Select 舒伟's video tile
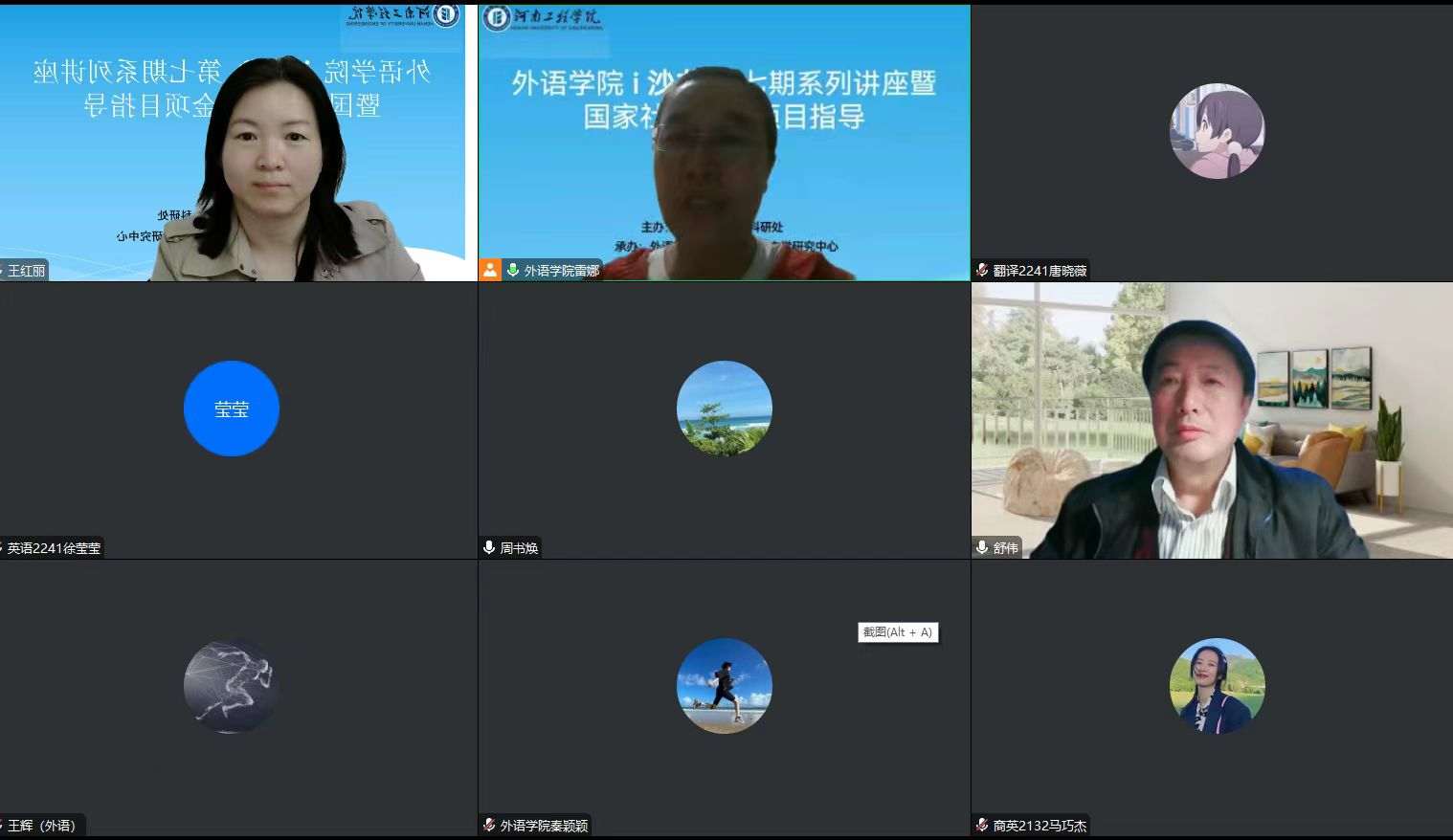1453x840 pixels. [1212, 421]
